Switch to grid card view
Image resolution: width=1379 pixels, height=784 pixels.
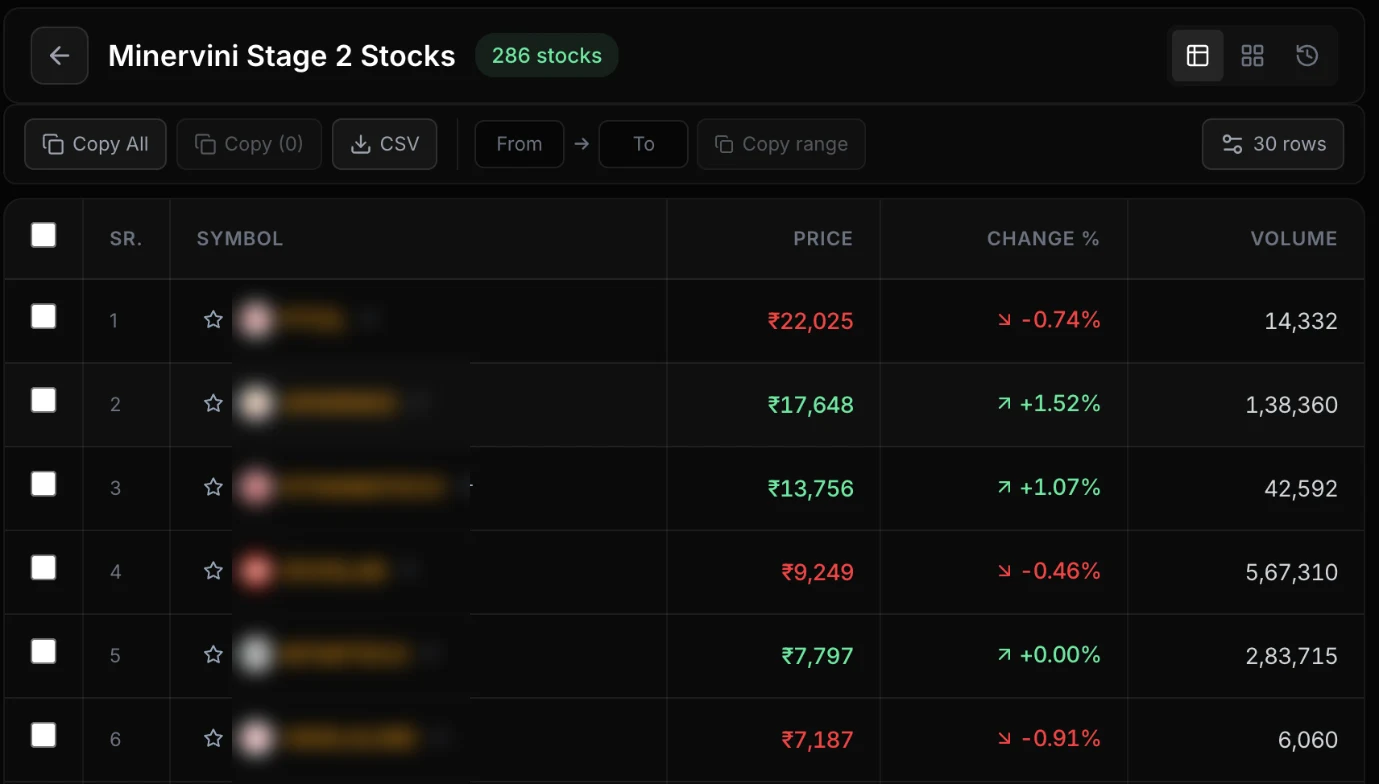(x=1252, y=56)
